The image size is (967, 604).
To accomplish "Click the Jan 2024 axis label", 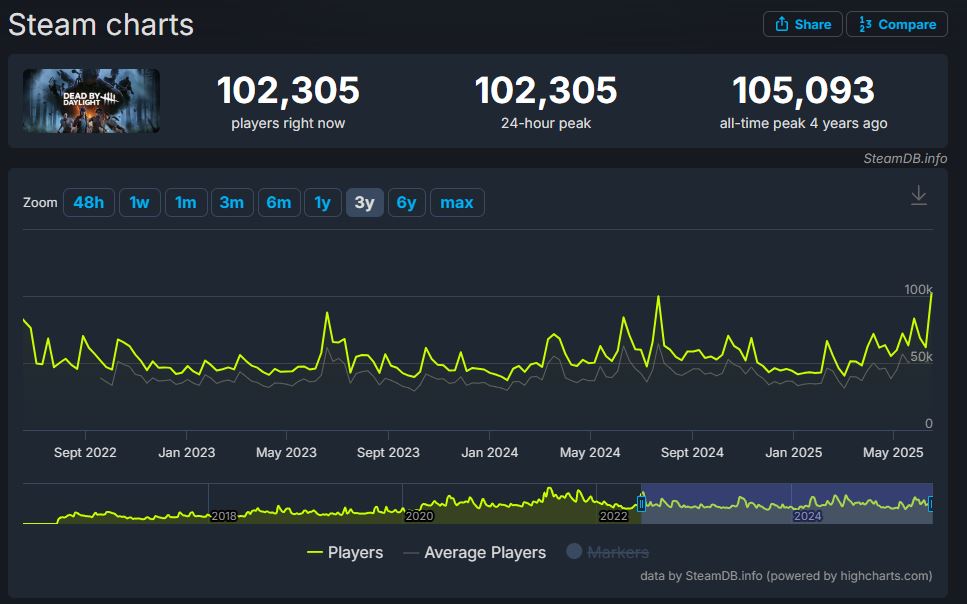I will tap(490, 452).
